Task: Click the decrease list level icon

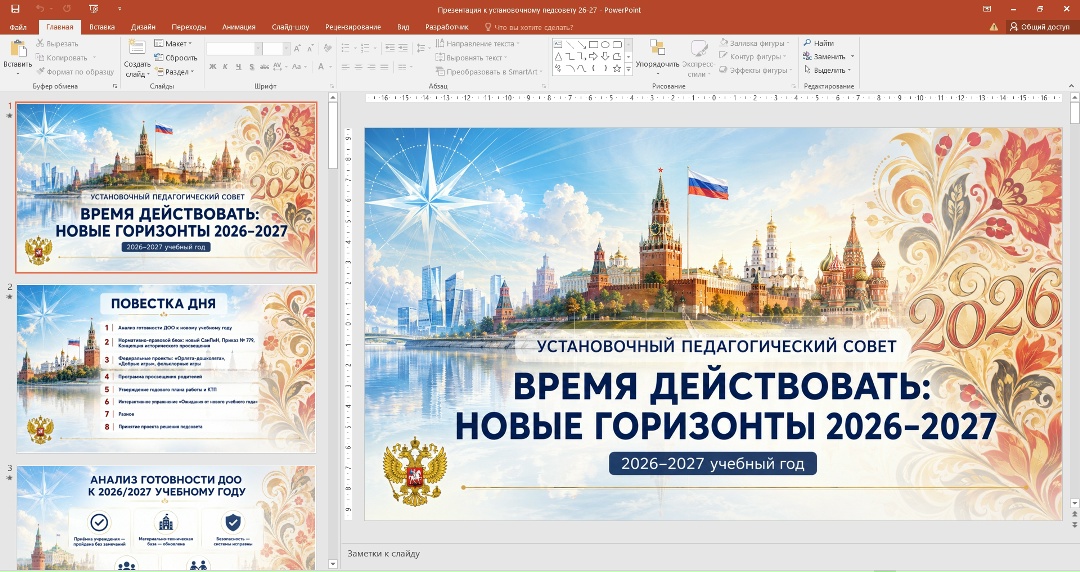Action: pos(390,48)
